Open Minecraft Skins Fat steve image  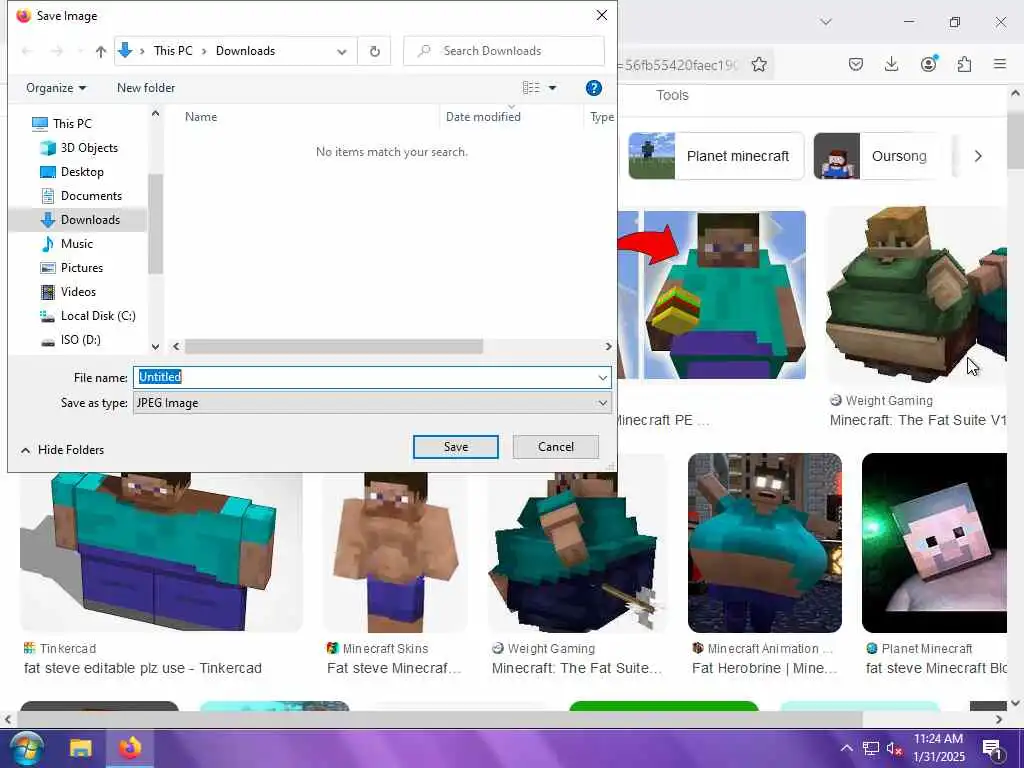pos(394,552)
